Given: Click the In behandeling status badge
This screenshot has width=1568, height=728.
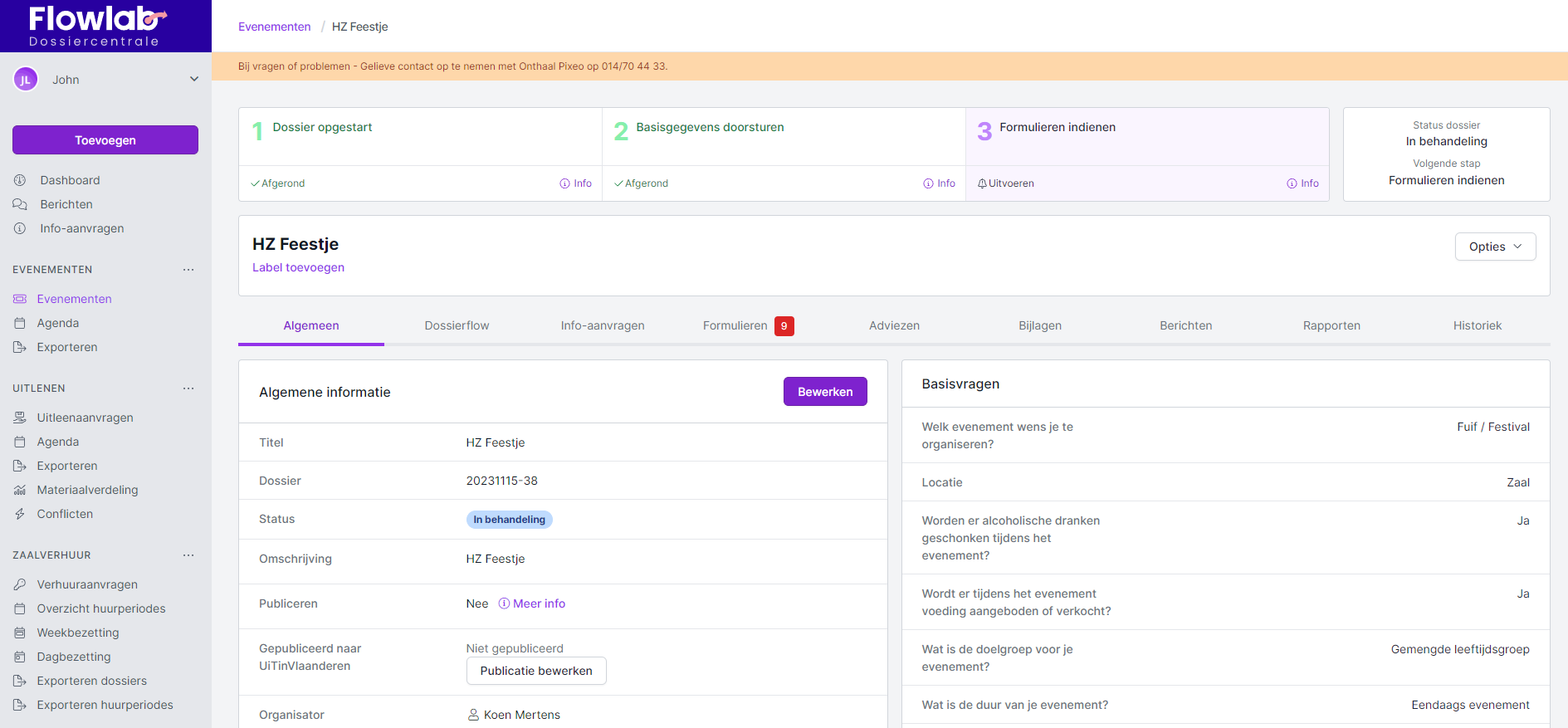Looking at the screenshot, I should pyautogui.click(x=509, y=520).
